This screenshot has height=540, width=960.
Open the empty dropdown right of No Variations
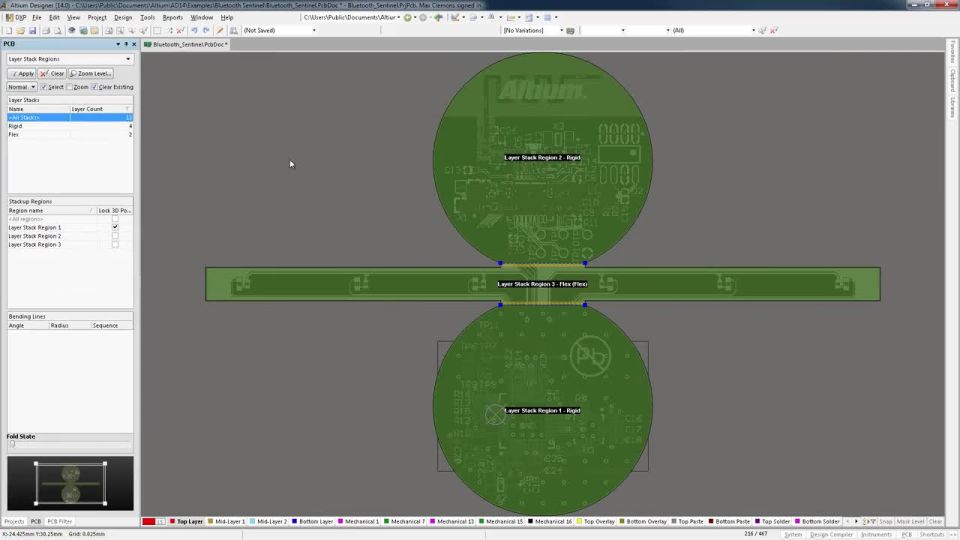pos(623,30)
